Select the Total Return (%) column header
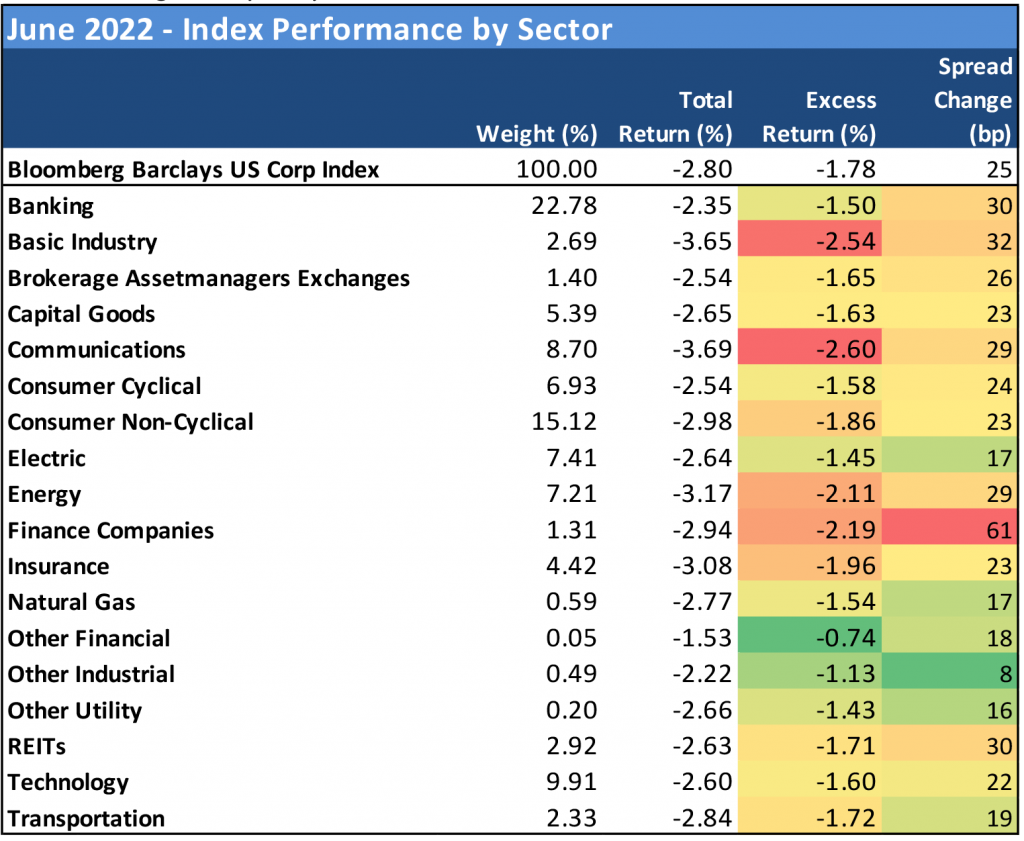The height and width of the screenshot is (841, 1024). pos(676,117)
